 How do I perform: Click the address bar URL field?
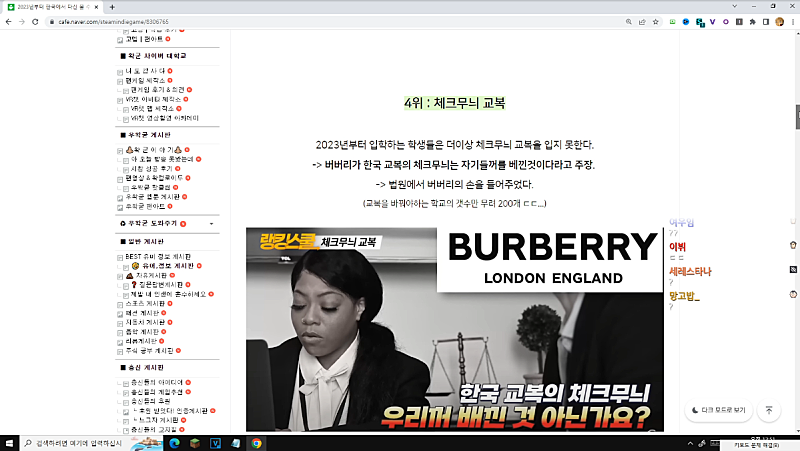click(x=300, y=21)
